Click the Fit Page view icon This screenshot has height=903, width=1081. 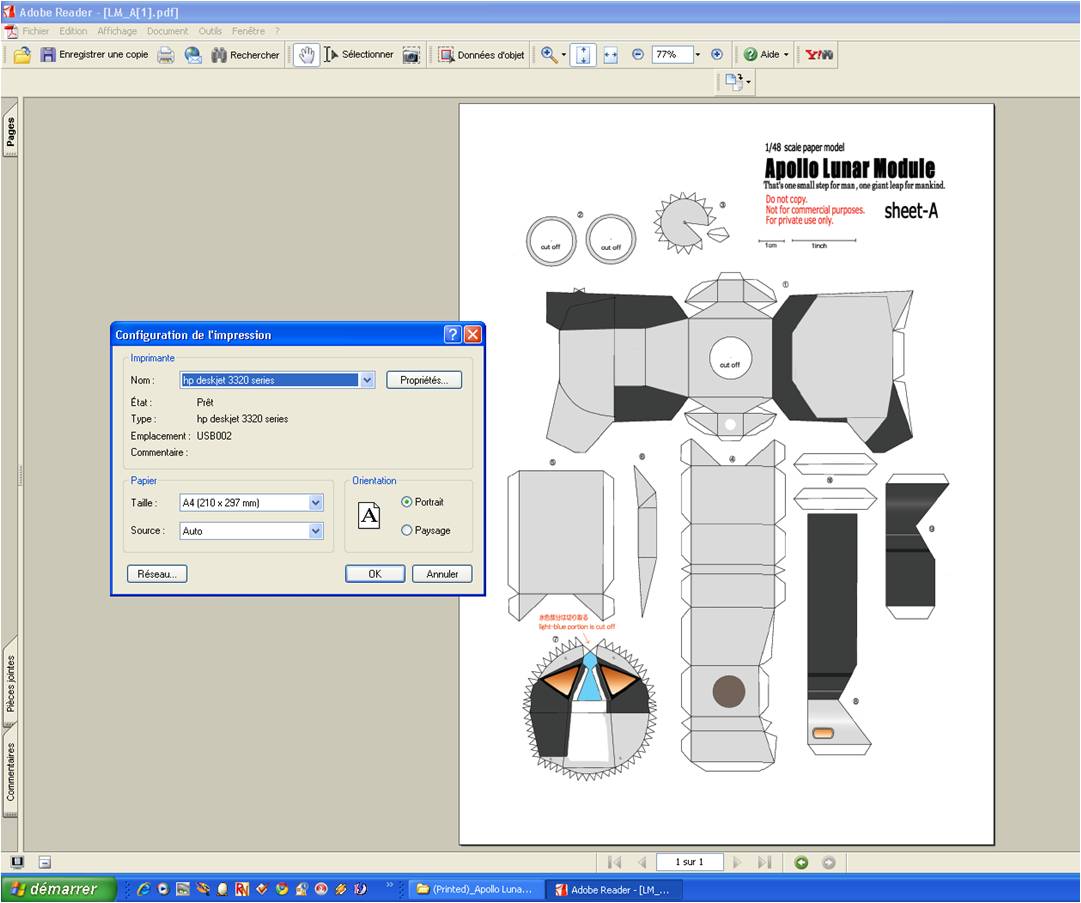coord(583,55)
